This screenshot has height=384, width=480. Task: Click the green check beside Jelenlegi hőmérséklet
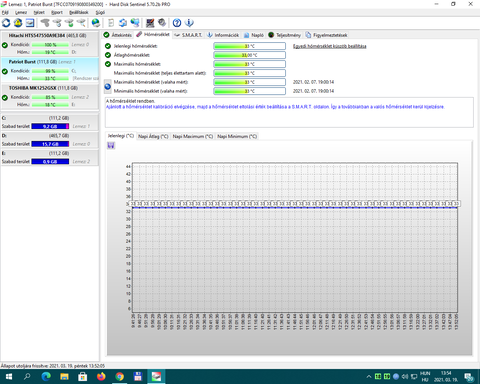[108, 46]
